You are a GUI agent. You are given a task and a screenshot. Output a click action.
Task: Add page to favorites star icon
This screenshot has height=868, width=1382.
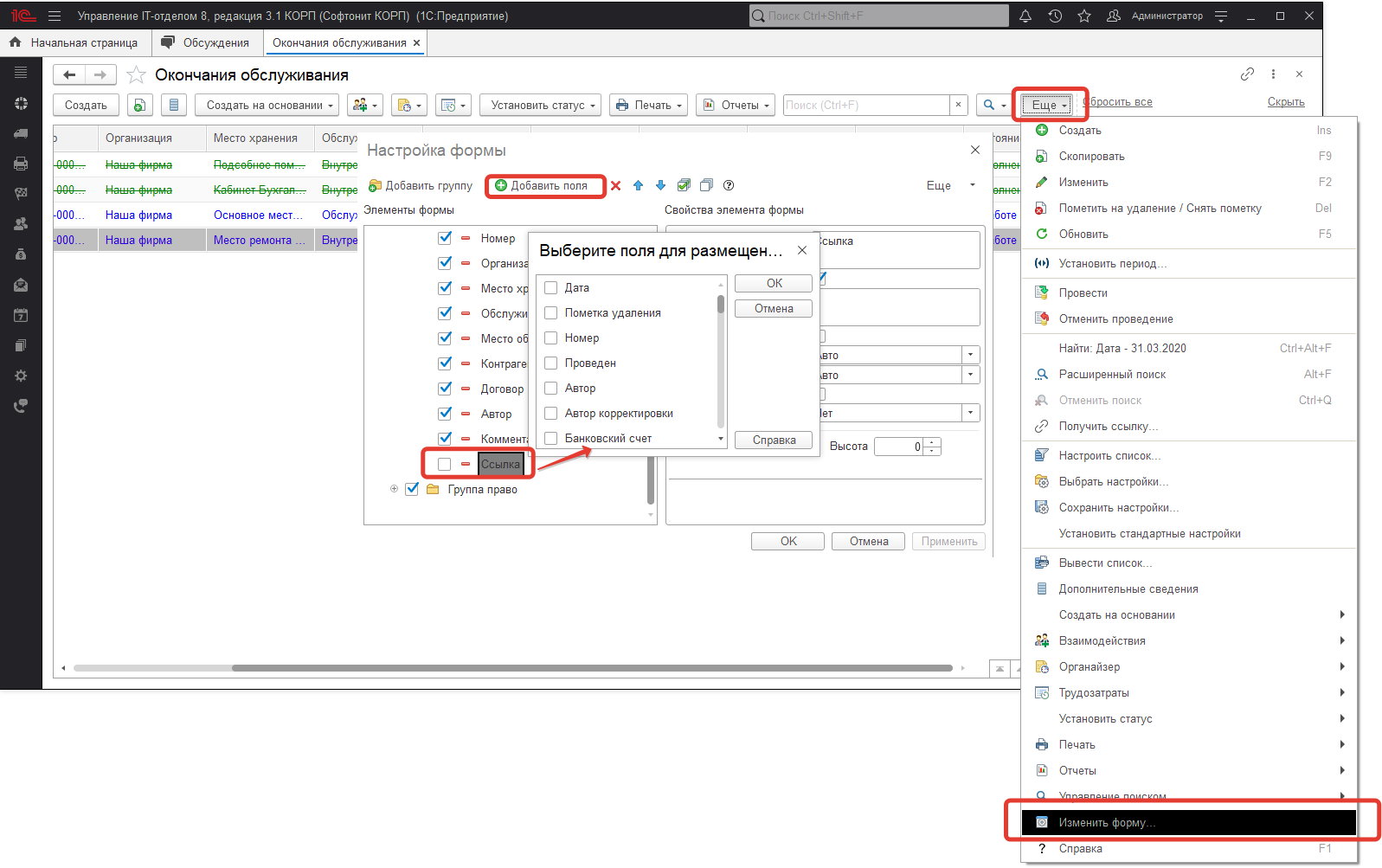[x=136, y=75]
